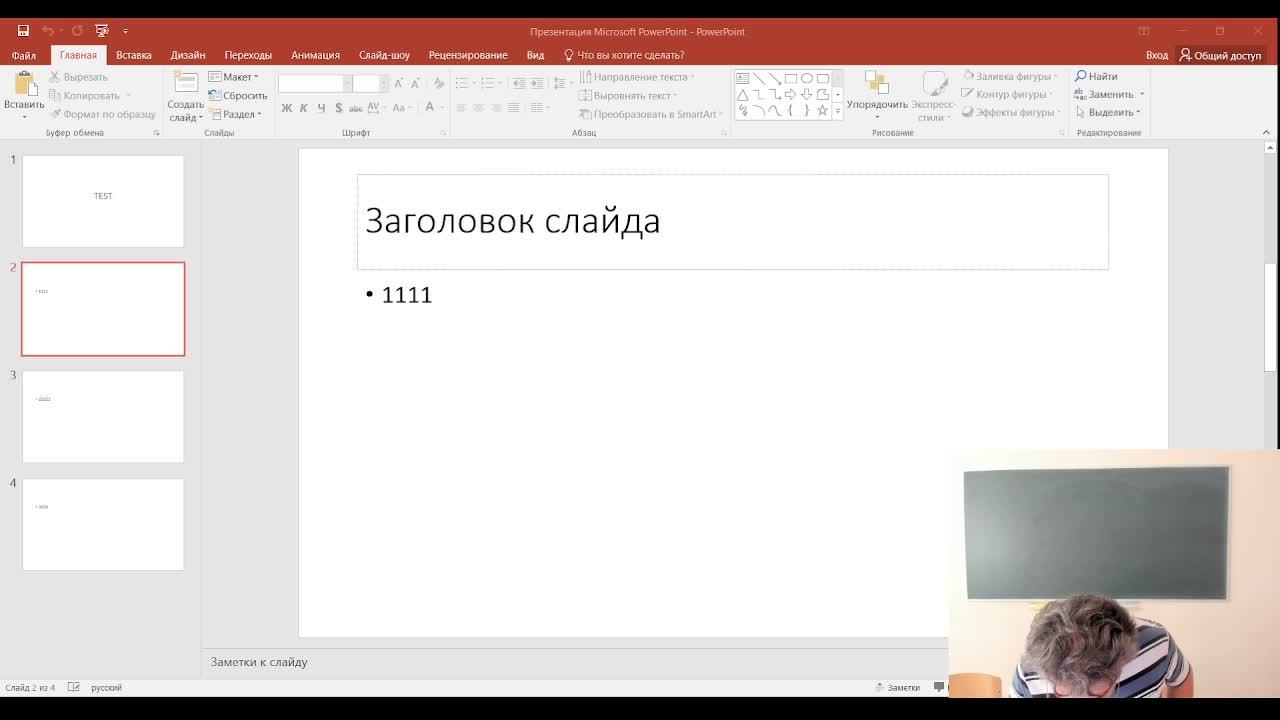Toggle underline Ч formatting
The image size is (1280, 720).
click(321, 108)
